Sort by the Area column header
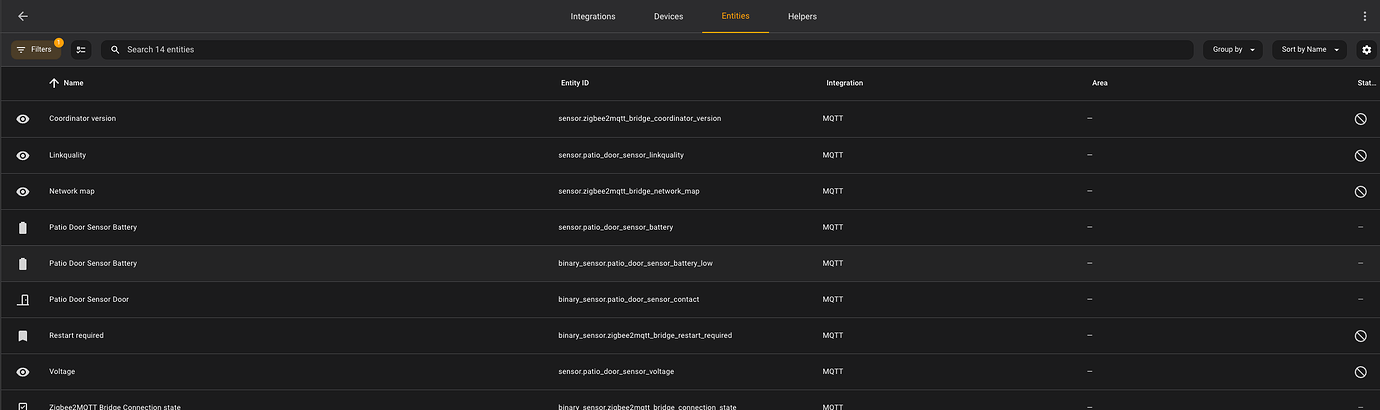Screen dimensions: 1380x410 pyautogui.click(x=1099, y=83)
